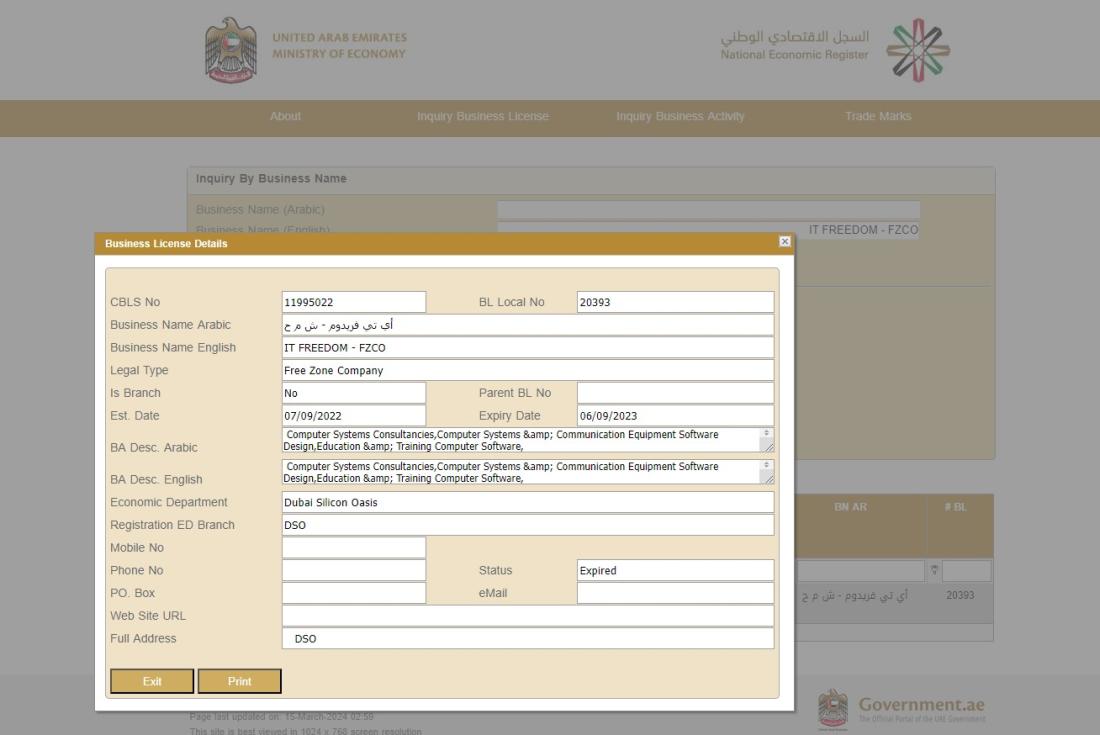Screen dimensions: 1100x735
Task: Click the National Economic Register star logo
Action: pos(918,50)
